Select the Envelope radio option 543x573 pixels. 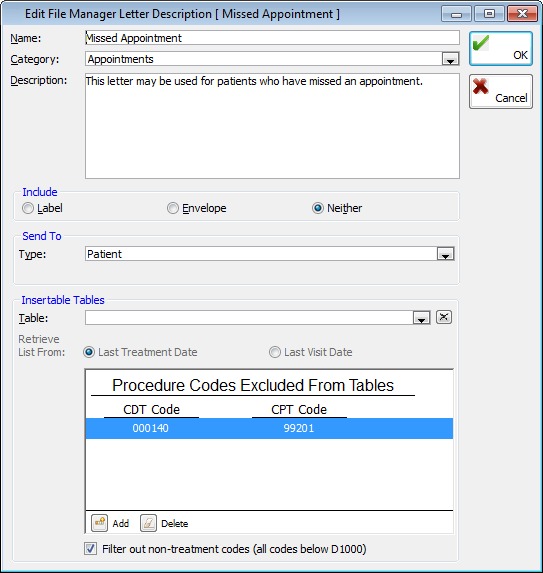173,208
